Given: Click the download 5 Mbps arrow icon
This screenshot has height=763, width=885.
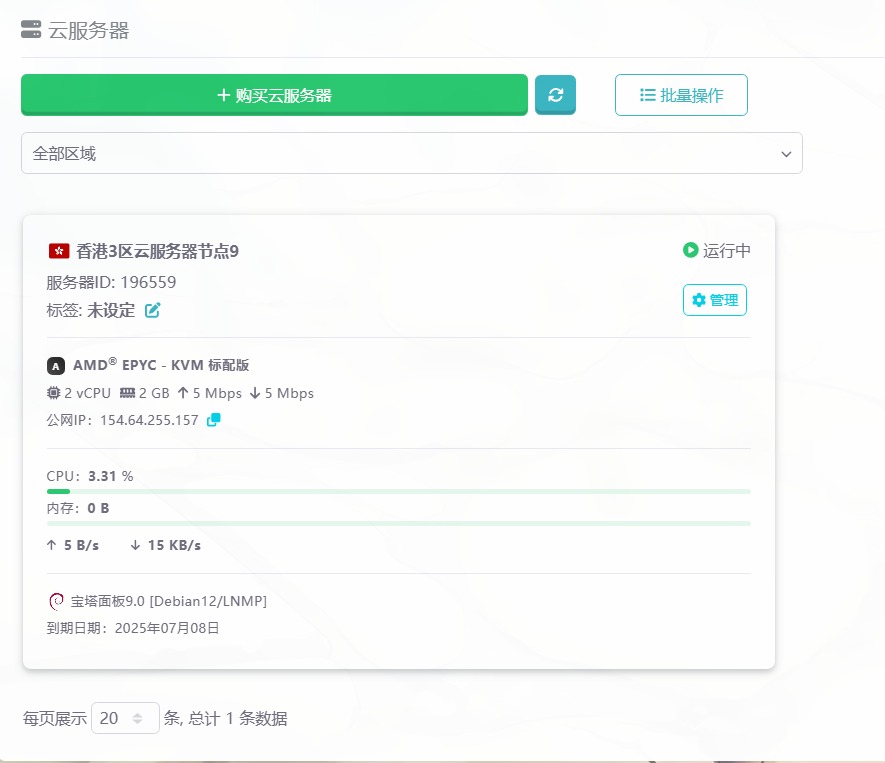Looking at the screenshot, I should point(255,393).
